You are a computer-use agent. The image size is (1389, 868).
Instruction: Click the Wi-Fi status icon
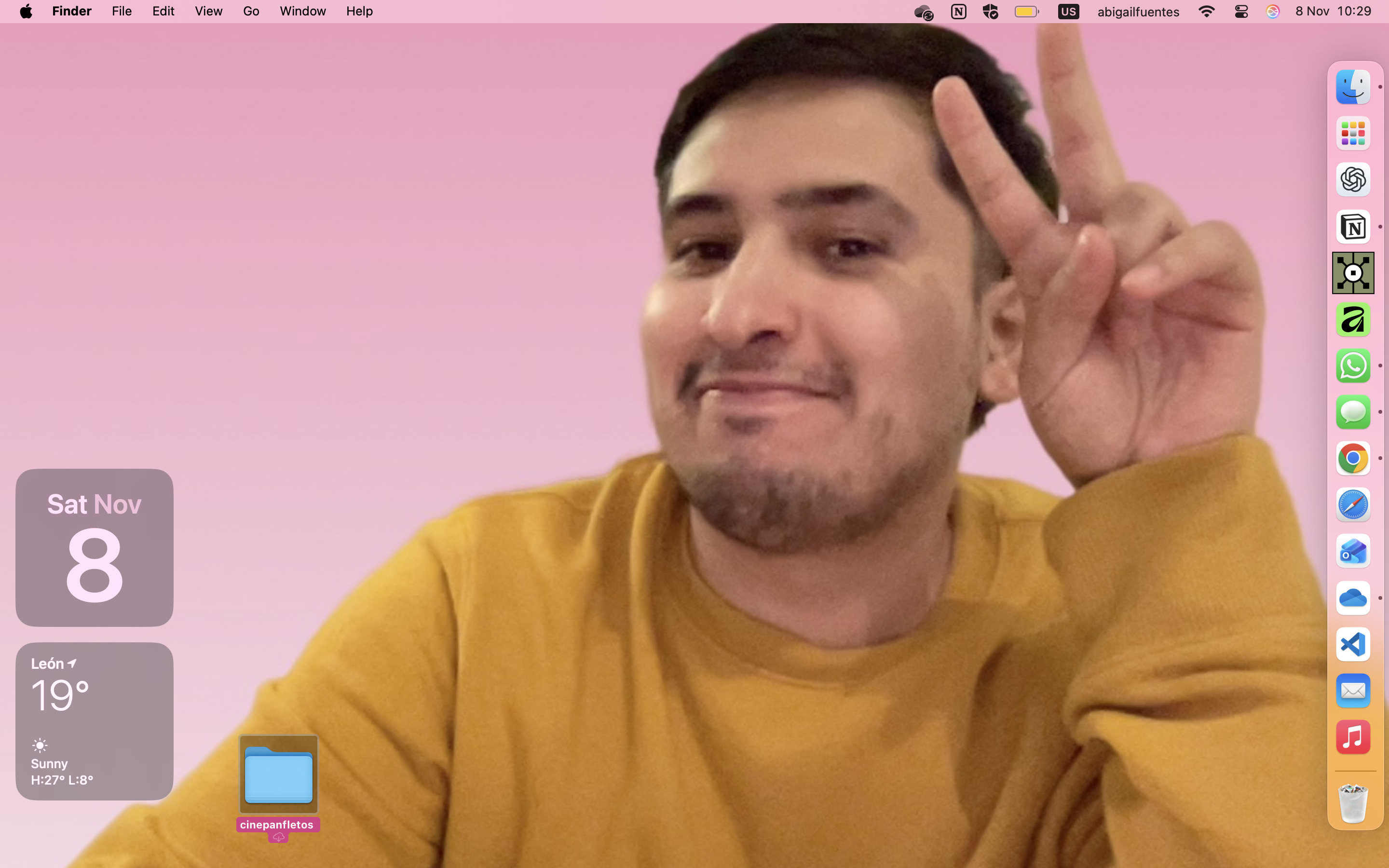[1207, 12]
